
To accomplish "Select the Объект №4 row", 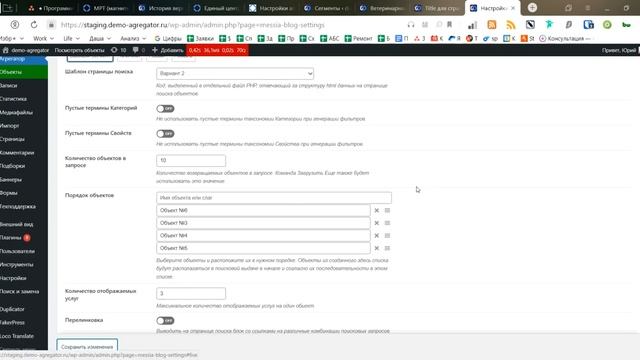I will 263,236.
